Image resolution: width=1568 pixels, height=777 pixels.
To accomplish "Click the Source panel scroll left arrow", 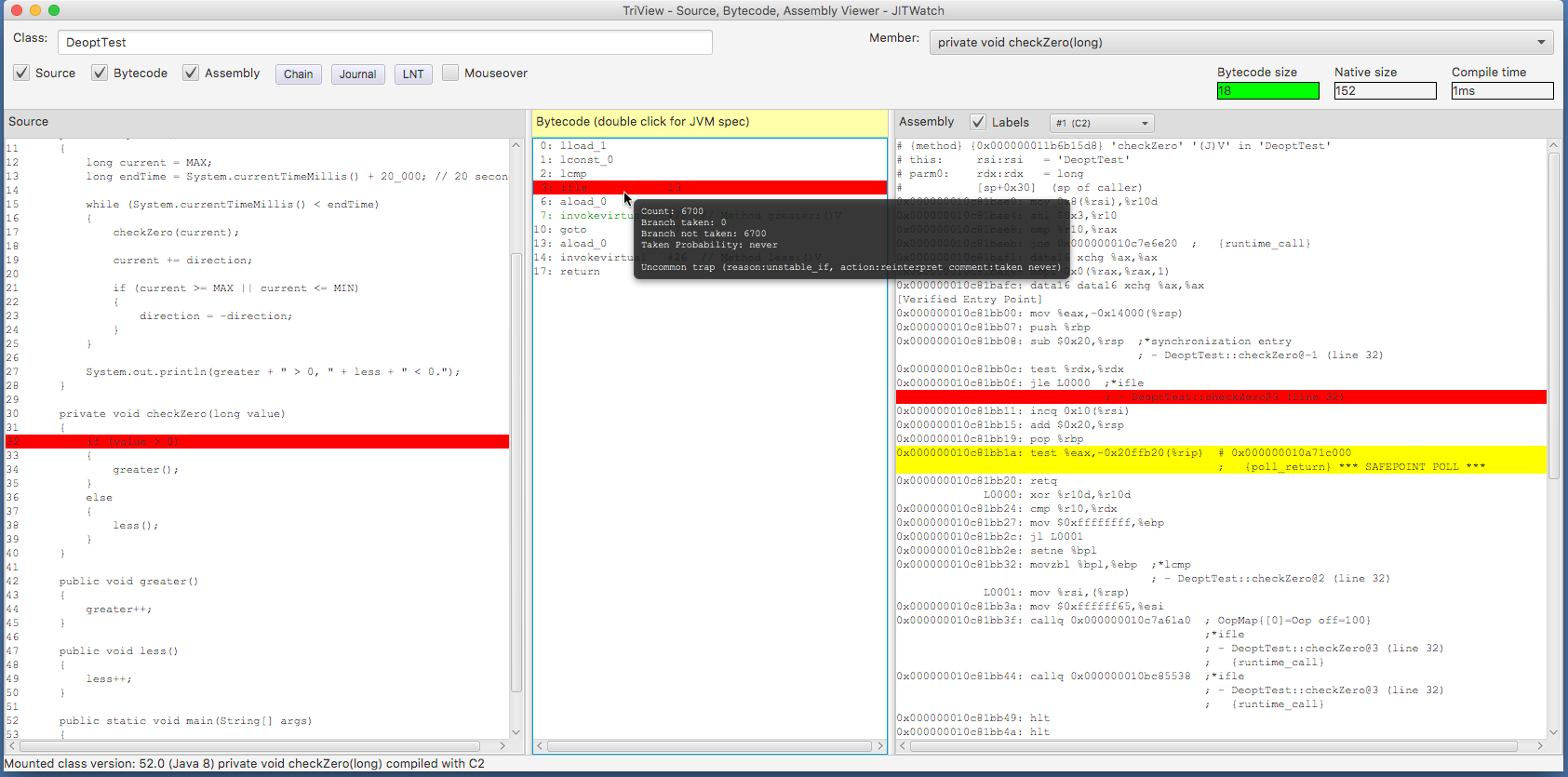I will coord(12,746).
